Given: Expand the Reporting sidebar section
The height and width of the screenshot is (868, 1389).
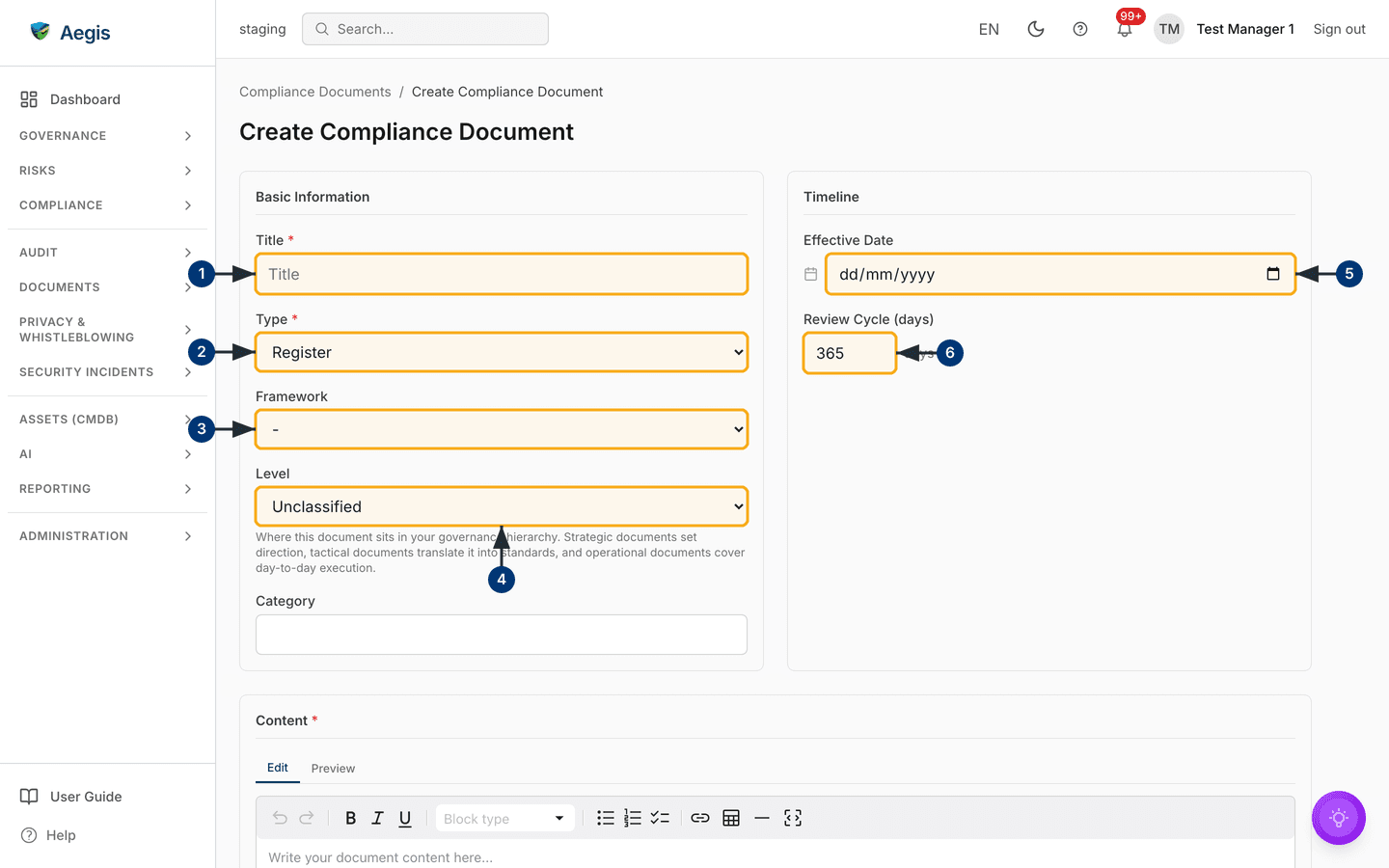Looking at the screenshot, I should click(x=107, y=489).
